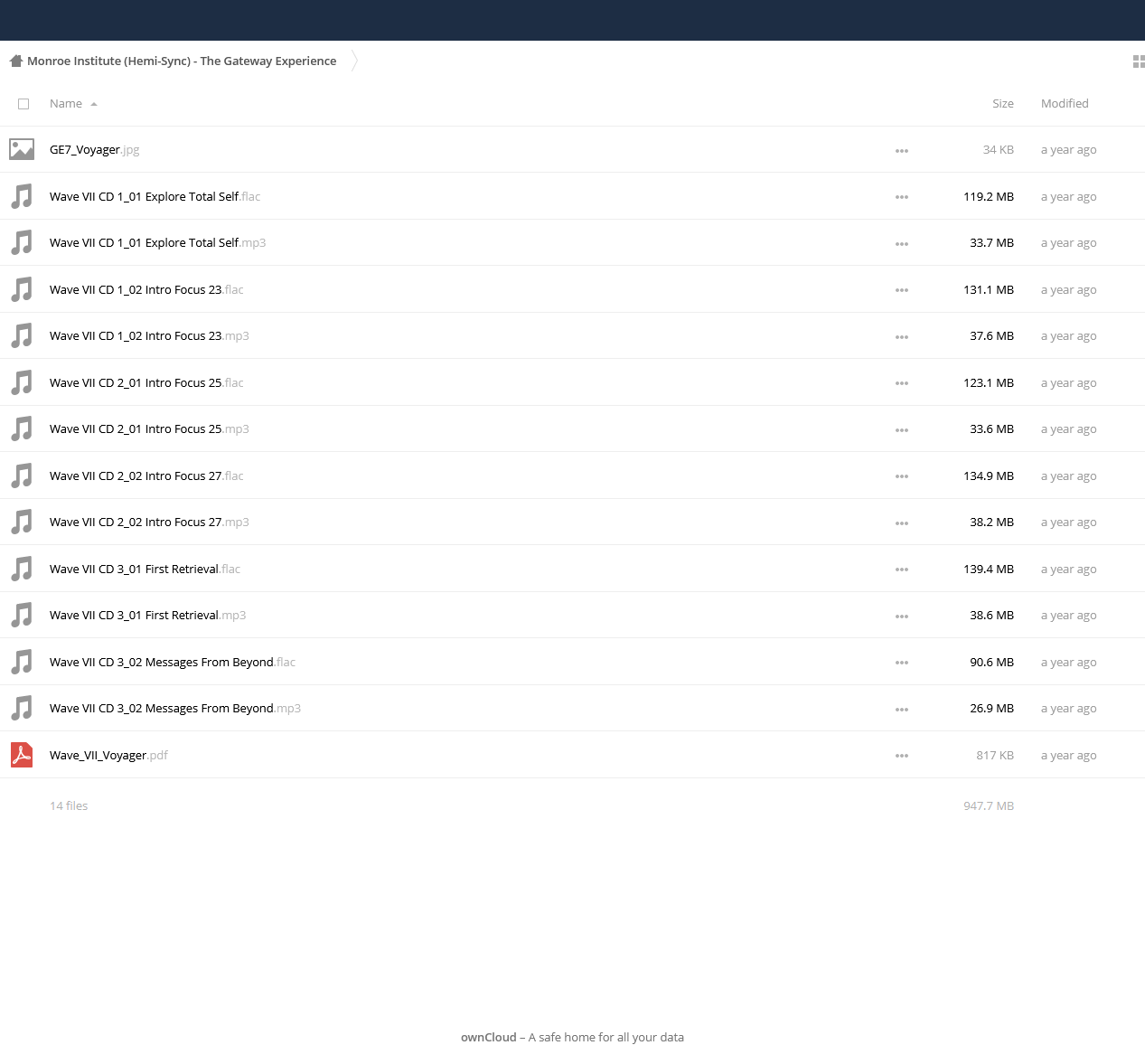Viewport: 1145px width, 1064px height.
Task: Click music icon for Intro Focus 23.flac
Action: (22, 289)
